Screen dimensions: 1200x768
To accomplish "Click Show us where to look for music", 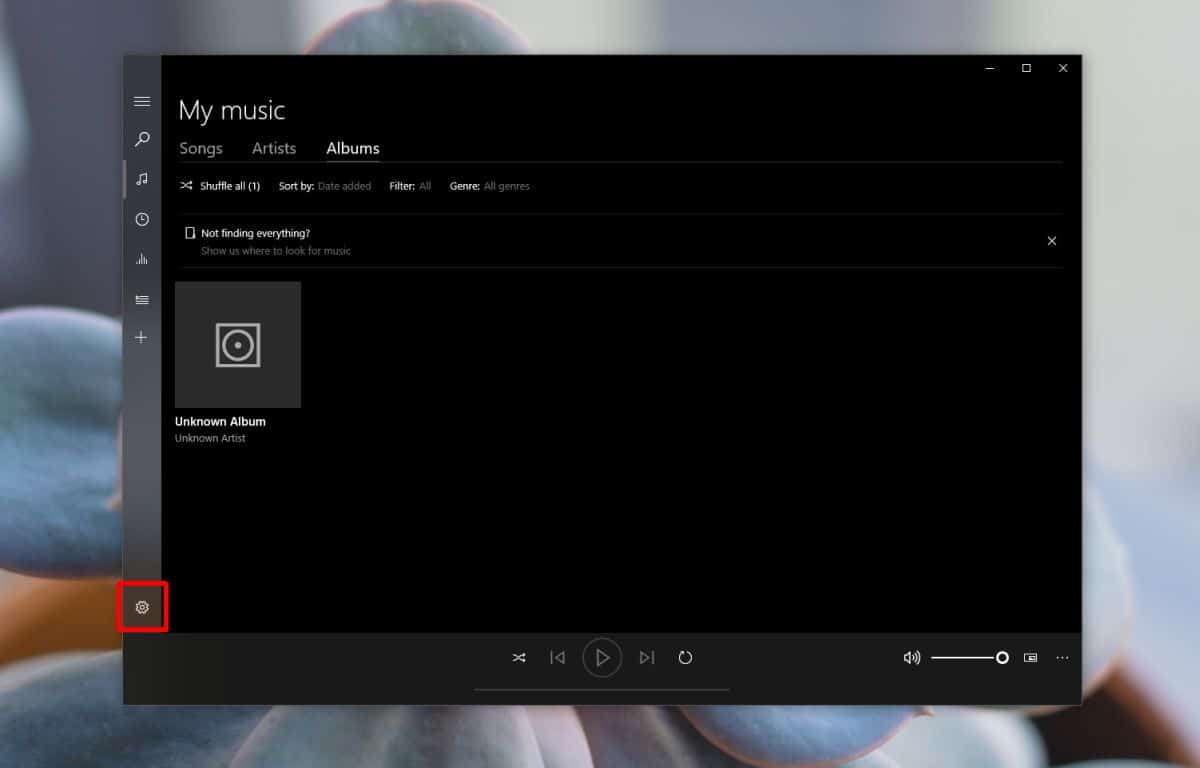I will (276, 251).
